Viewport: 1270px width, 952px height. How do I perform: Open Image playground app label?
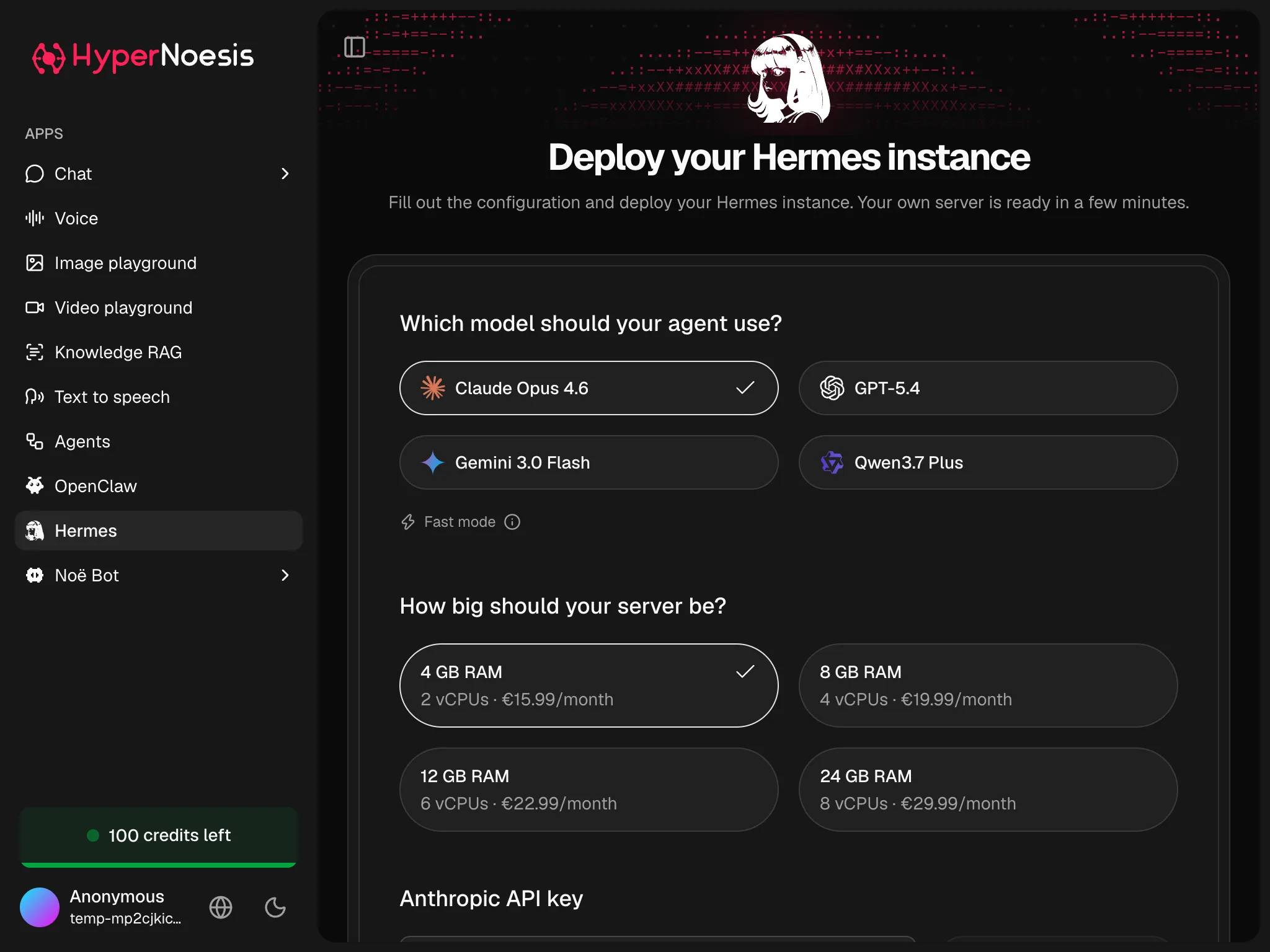126,263
